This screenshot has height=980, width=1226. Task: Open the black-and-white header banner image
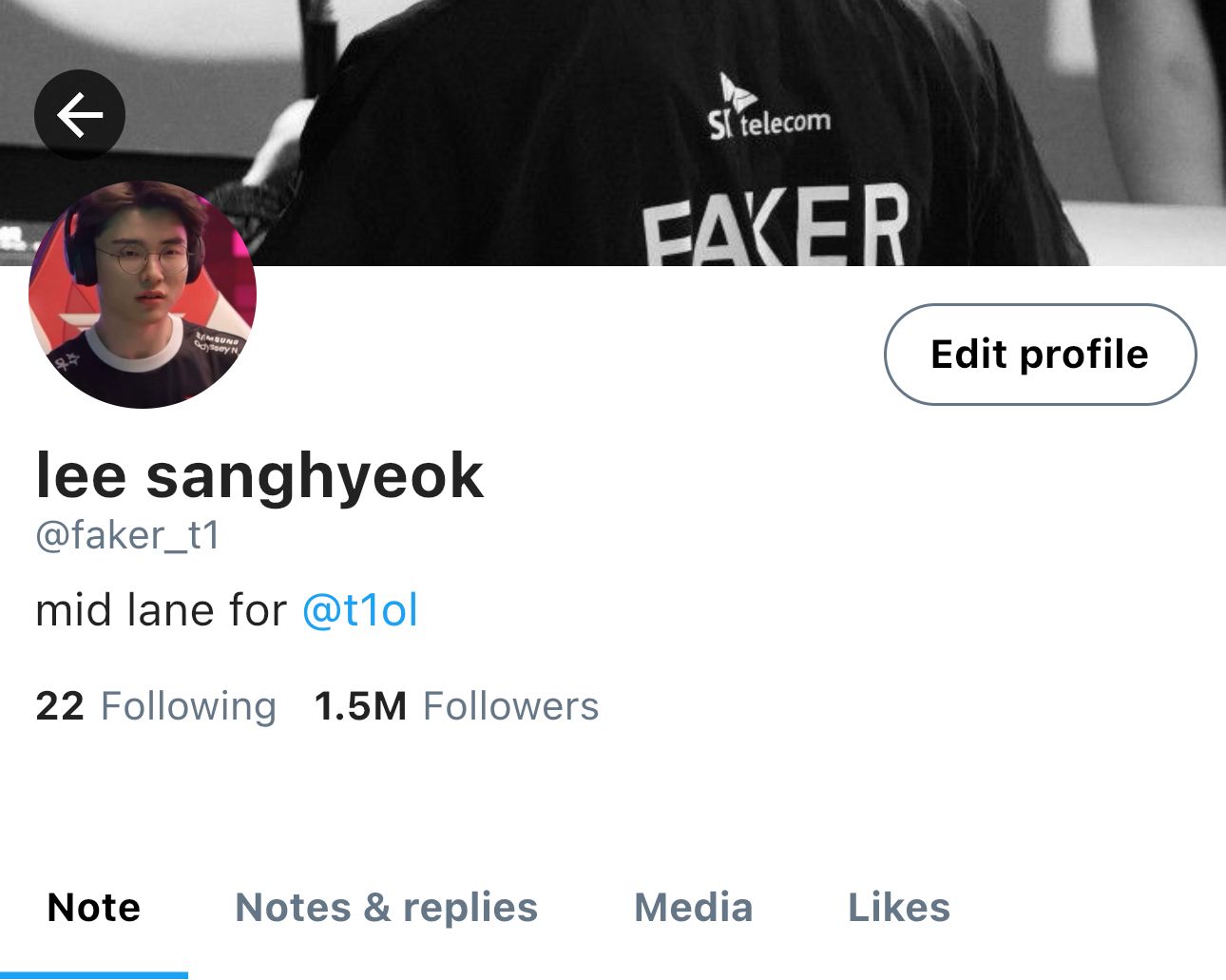[x=613, y=133]
